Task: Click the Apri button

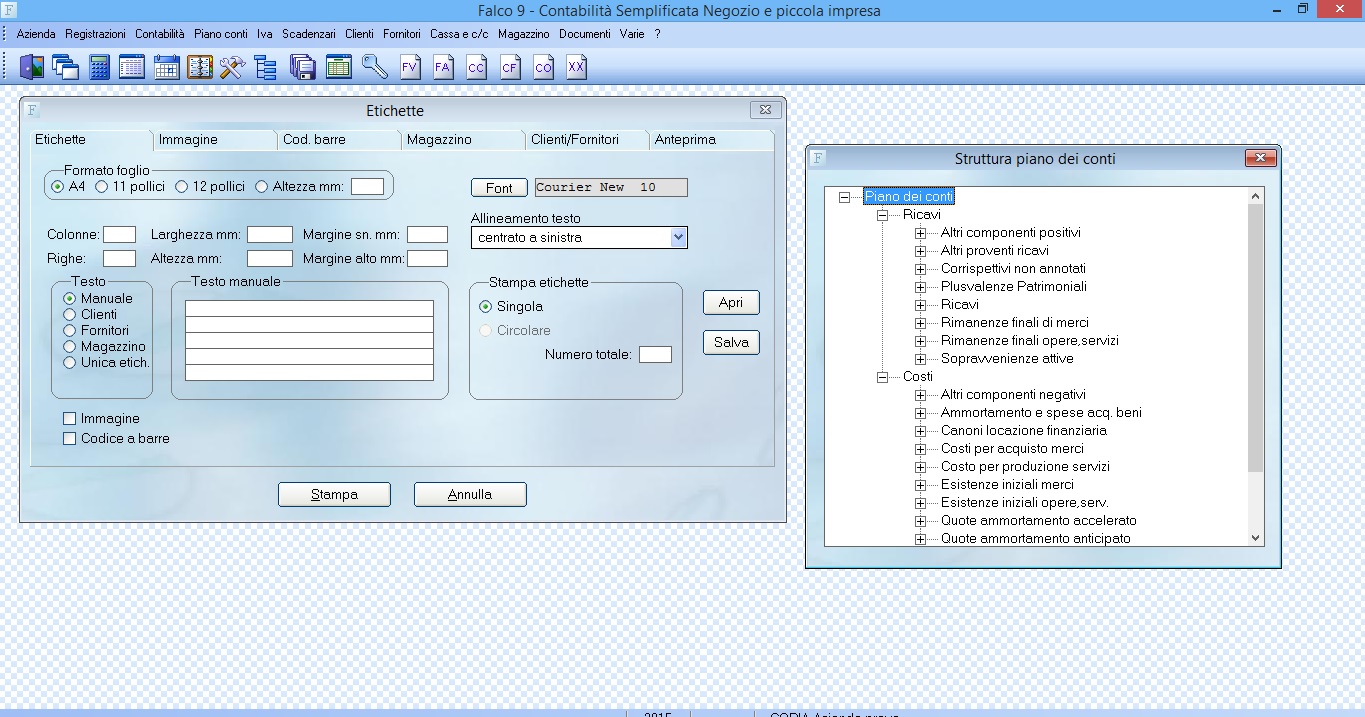Action: pos(731,303)
